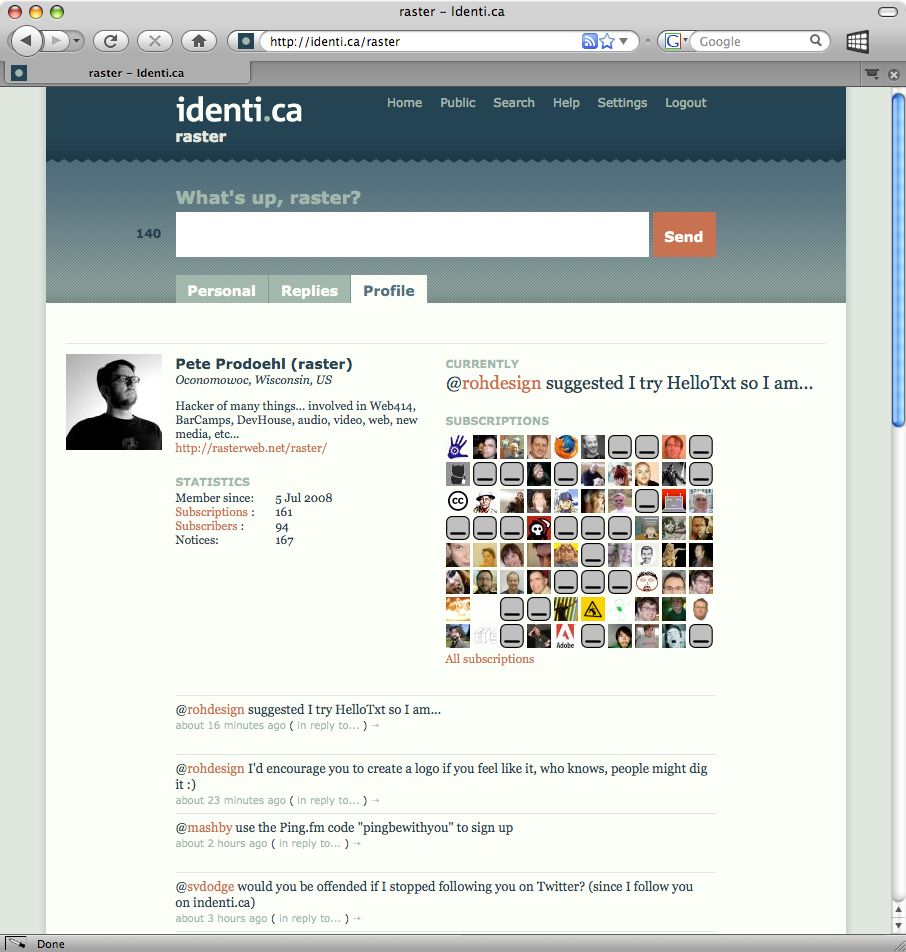Image resolution: width=906 pixels, height=952 pixels.
Task: Click rohdesign in the HelloTxt notice
Action: (x=216, y=709)
